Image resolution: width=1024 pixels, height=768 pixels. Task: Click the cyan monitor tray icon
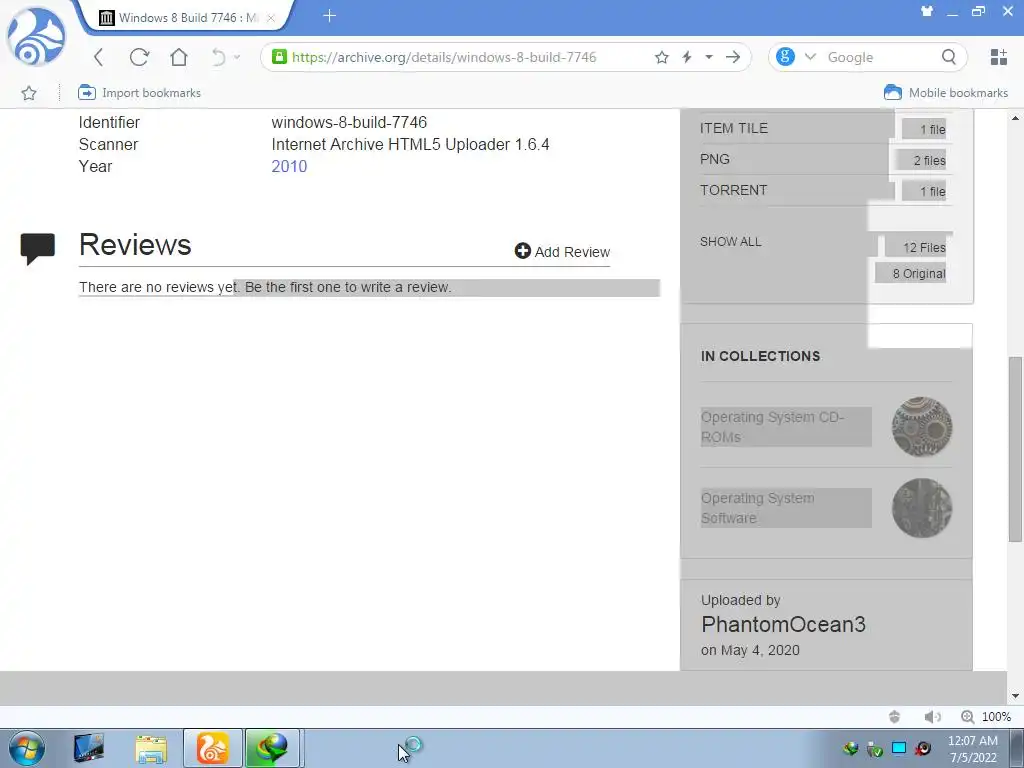pyautogui.click(x=899, y=748)
